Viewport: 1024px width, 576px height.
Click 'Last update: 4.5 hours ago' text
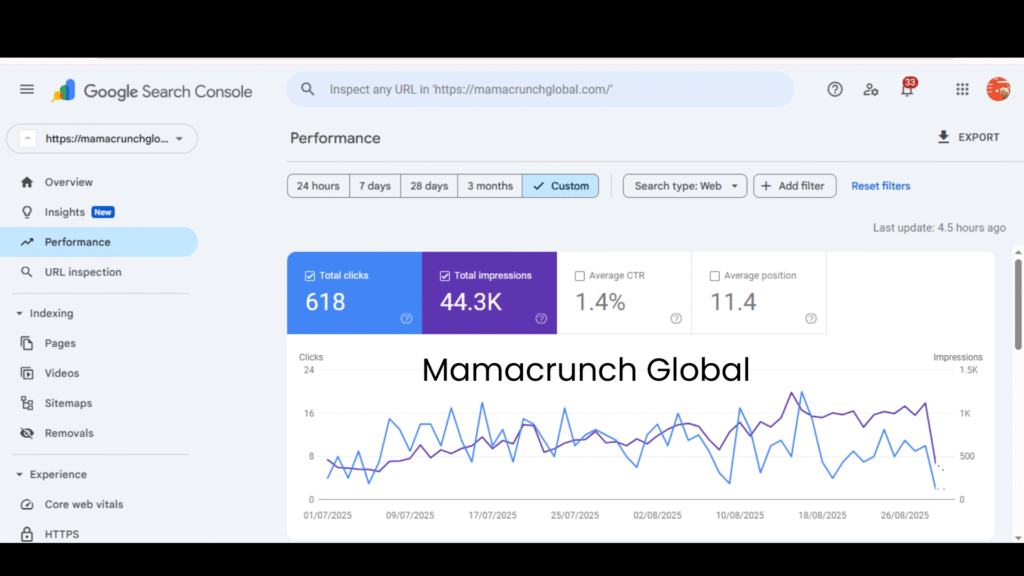(939, 228)
